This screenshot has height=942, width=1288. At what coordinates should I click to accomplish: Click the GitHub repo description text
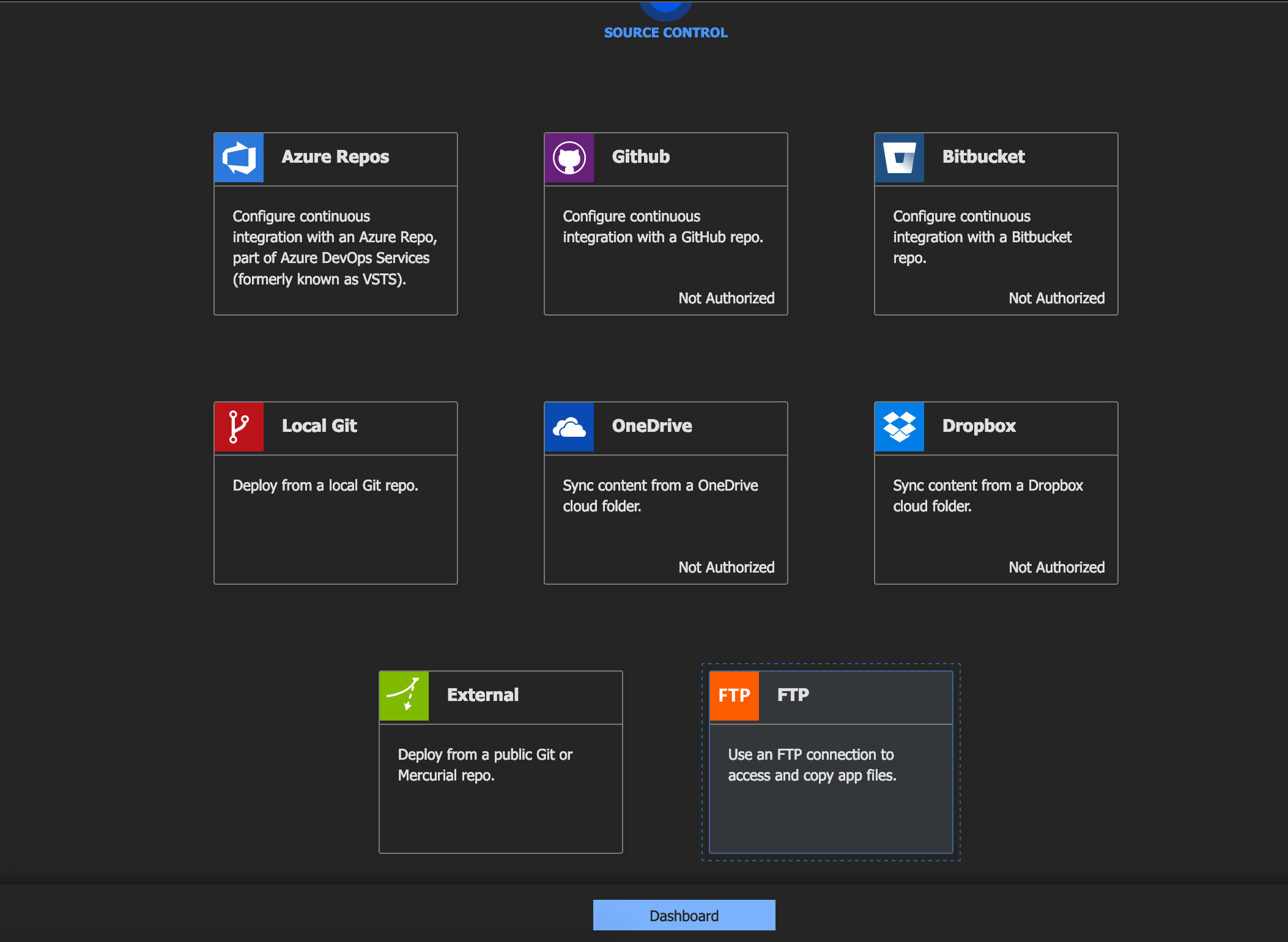tap(663, 227)
